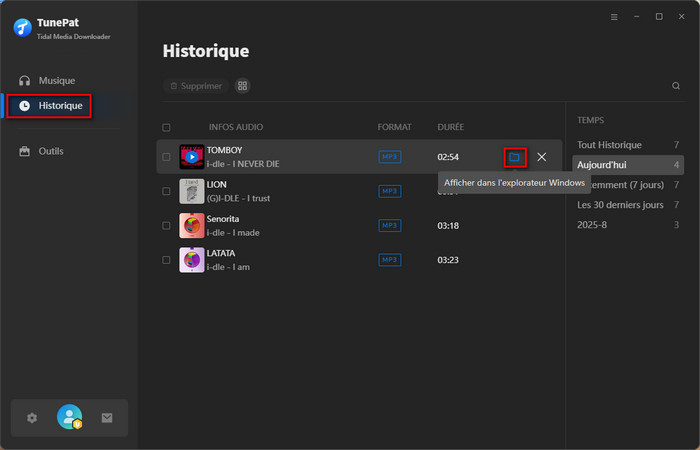Image resolution: width=700 pixels, height=450 pixels.
Task: Click the Senorita album thumbnail
Action: tap(191, 226)
